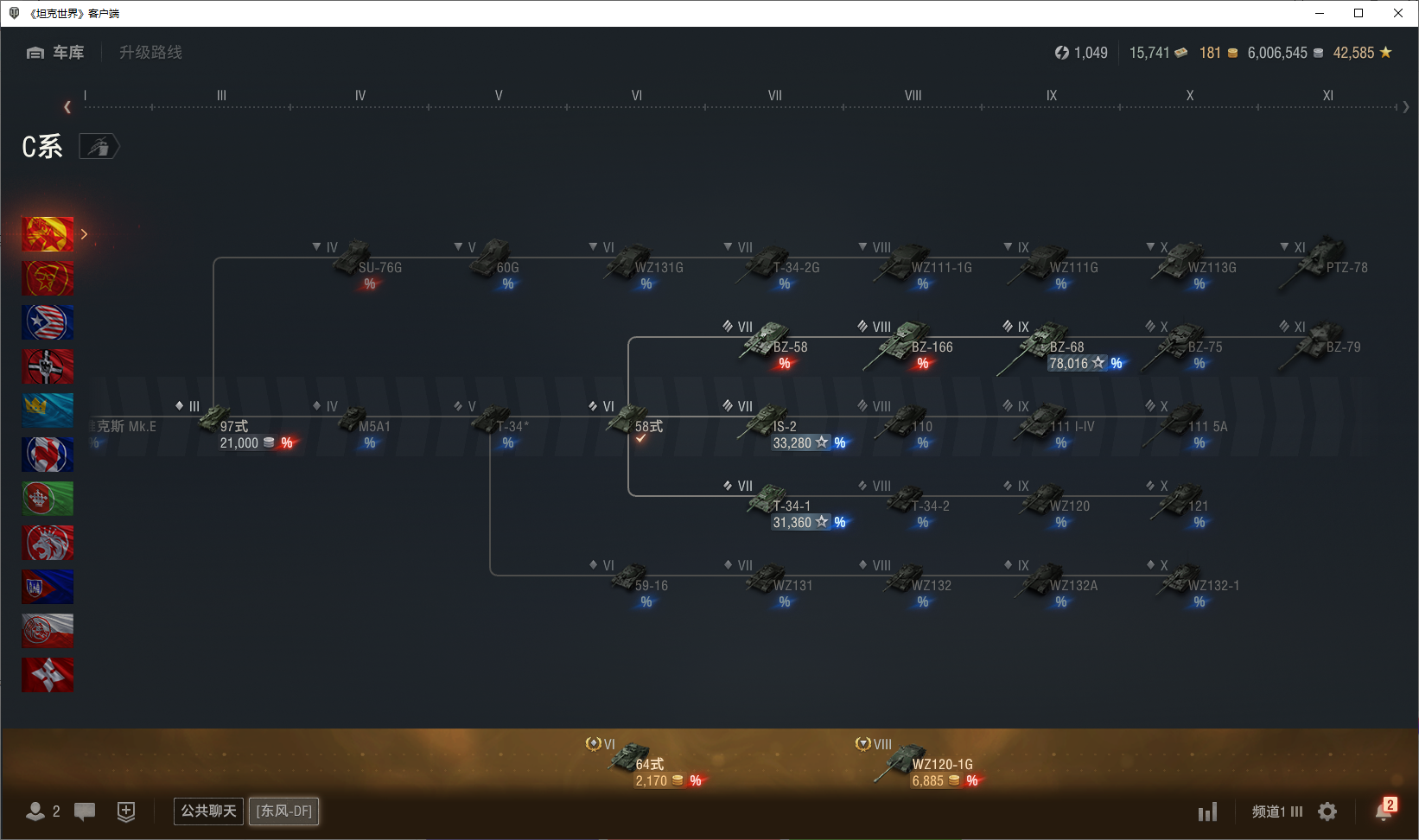Click the blueprint icon beside C系
1419x840 pixels.
click(x=99, y=147)
